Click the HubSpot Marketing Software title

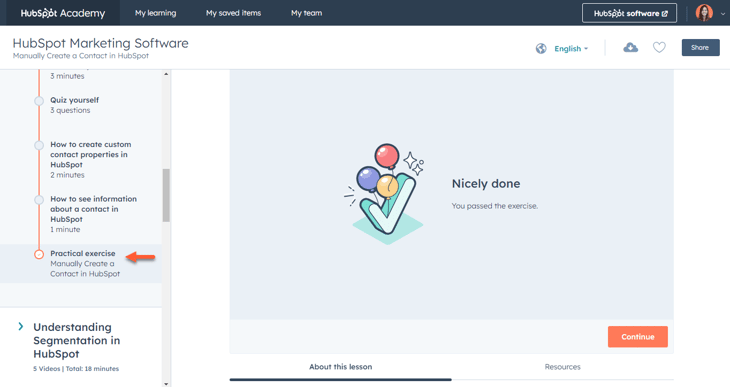[101, 43]
